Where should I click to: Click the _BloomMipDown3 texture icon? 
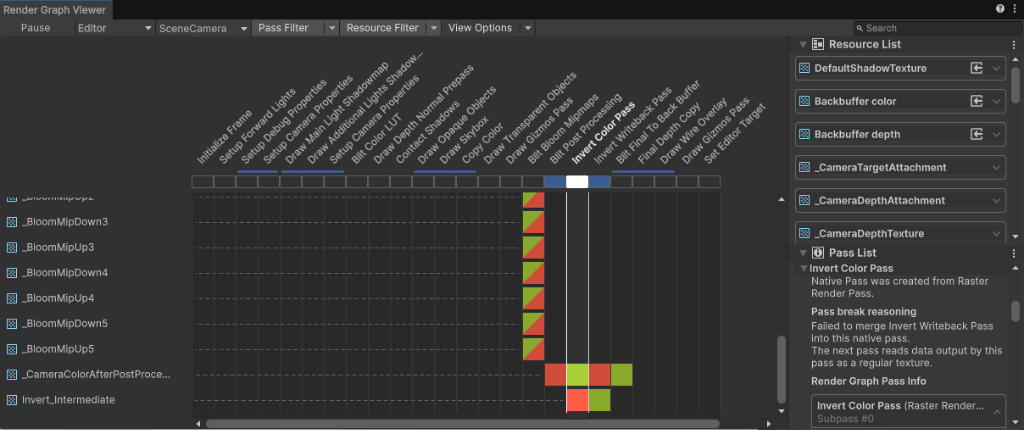[x=12, y=222]
